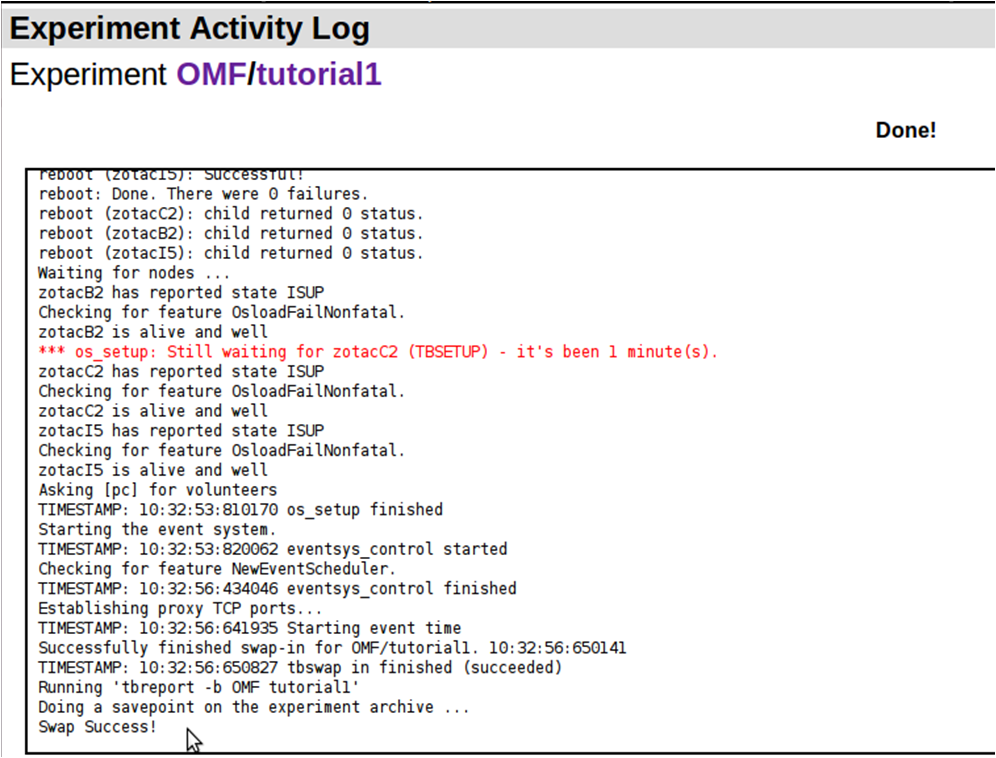Click the "Experiment Activity Log" heading
This screenshot has width=996, height=758.
[190, 29]
